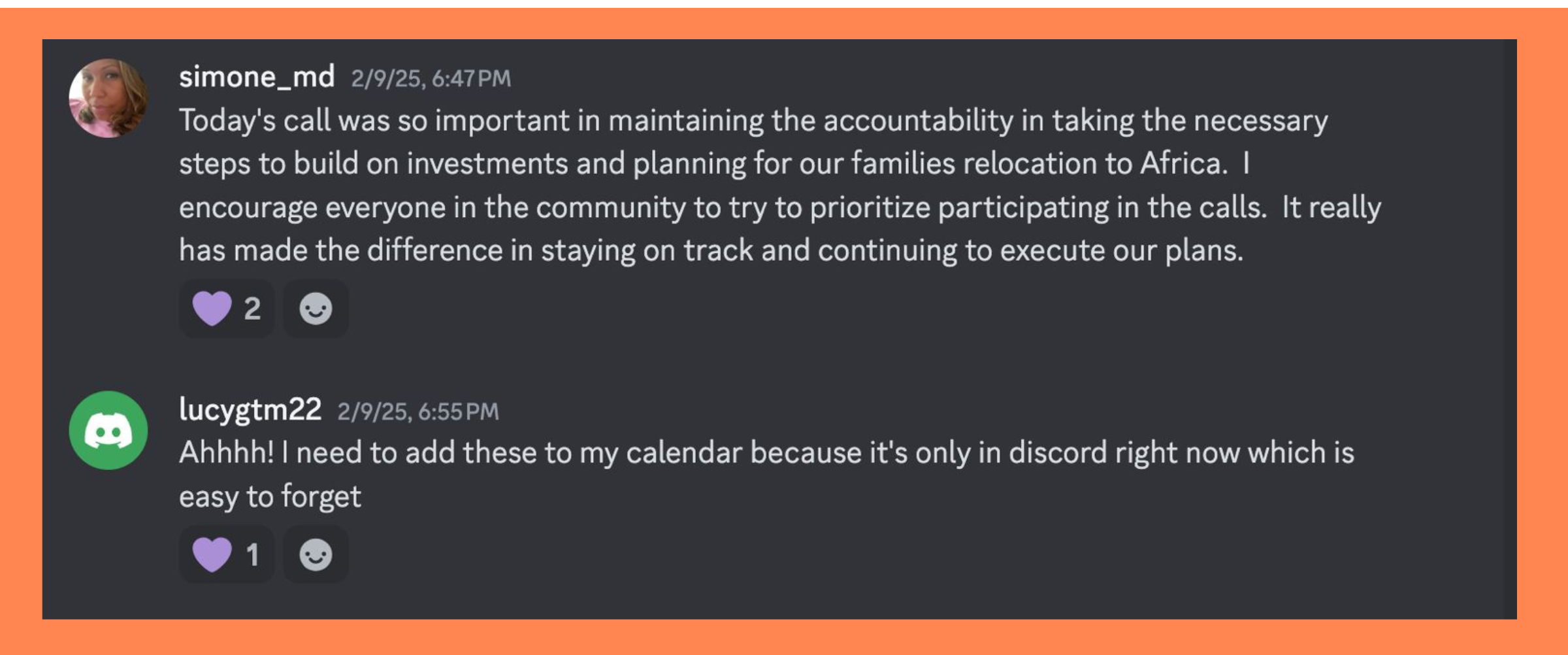Screen dimensions: 1568x655
Task: Click the "easy to forget" line
Action: (x=270, y=497)
